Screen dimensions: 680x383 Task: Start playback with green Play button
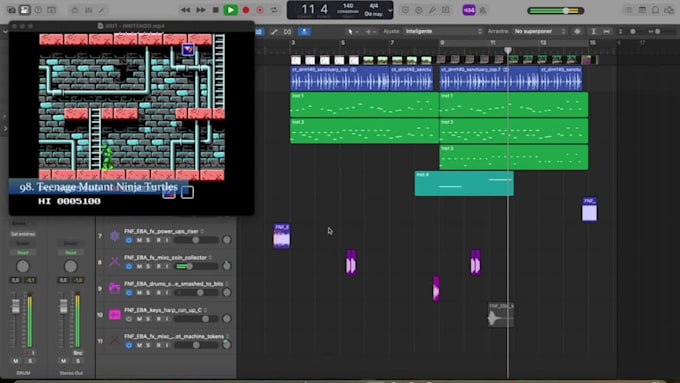(x=230, y=10)
